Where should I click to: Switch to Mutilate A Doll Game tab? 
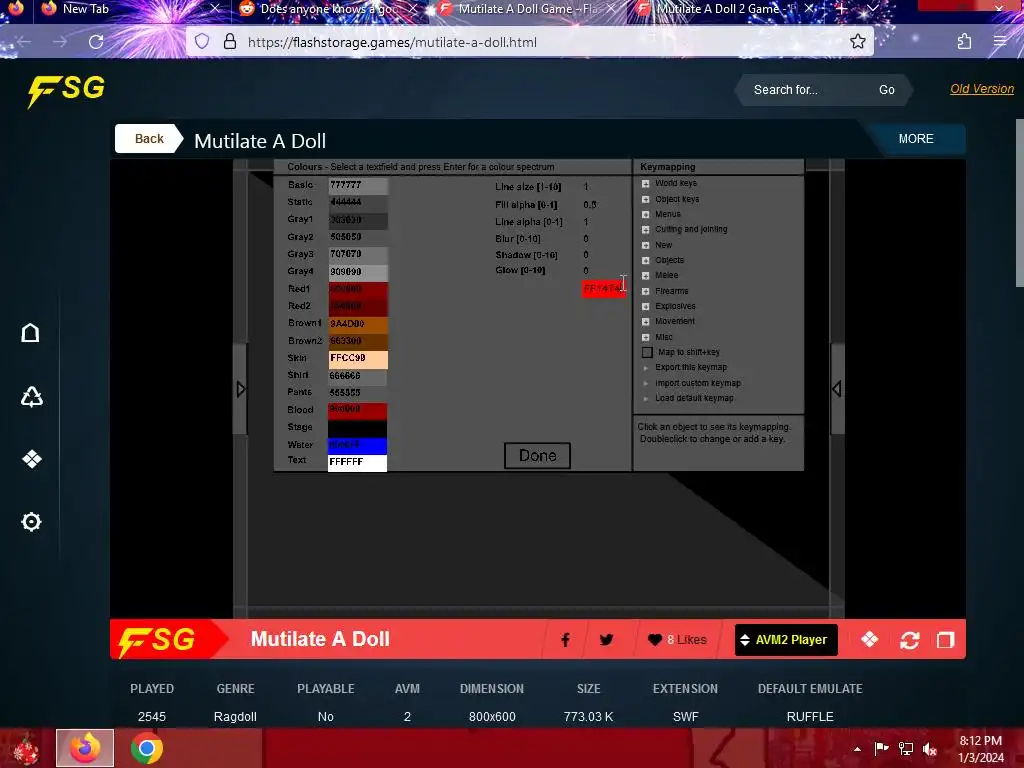tap(527, 9)
